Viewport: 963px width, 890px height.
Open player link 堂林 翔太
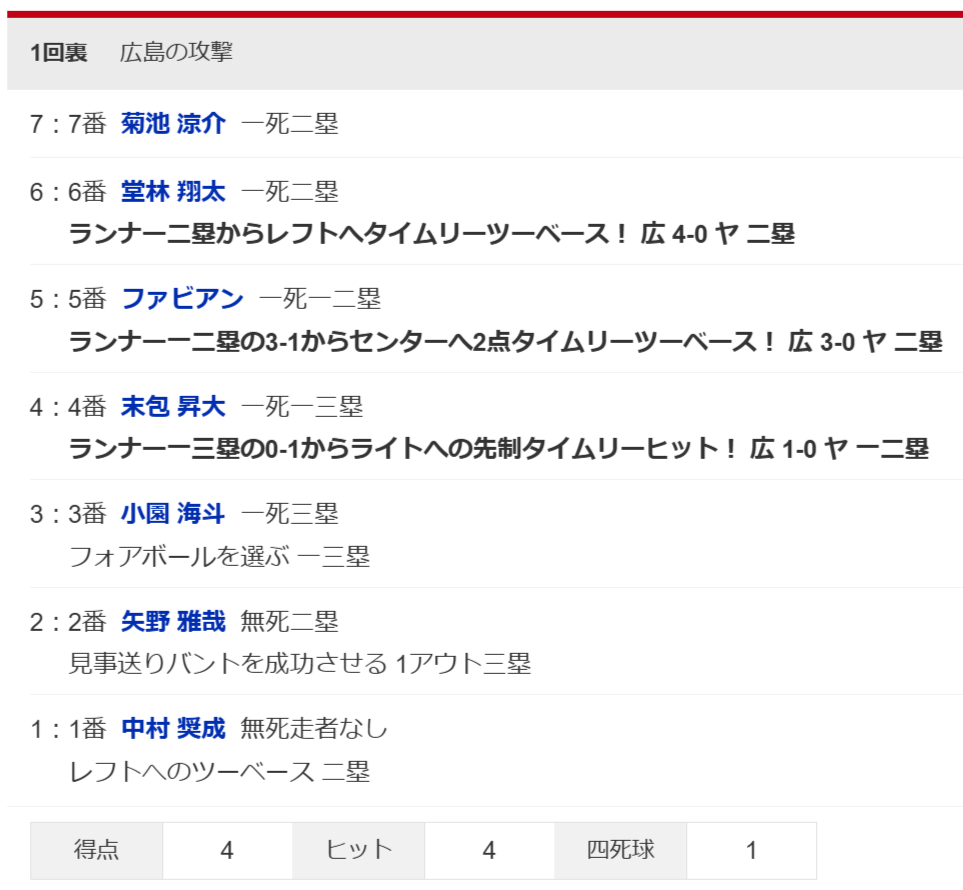click(173, 192)
